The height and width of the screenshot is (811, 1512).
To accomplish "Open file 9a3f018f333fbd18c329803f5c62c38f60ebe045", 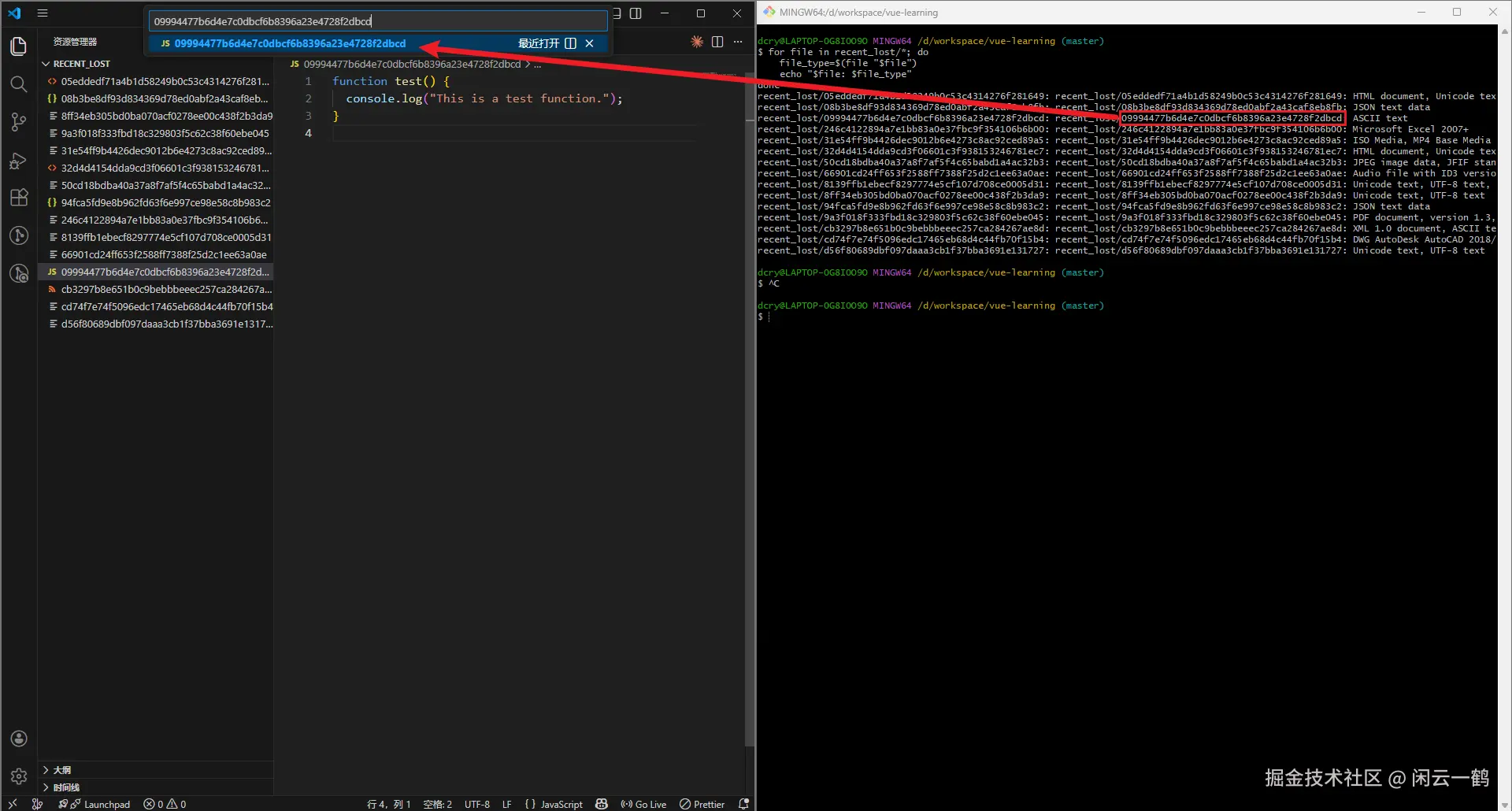I will 156,133.
